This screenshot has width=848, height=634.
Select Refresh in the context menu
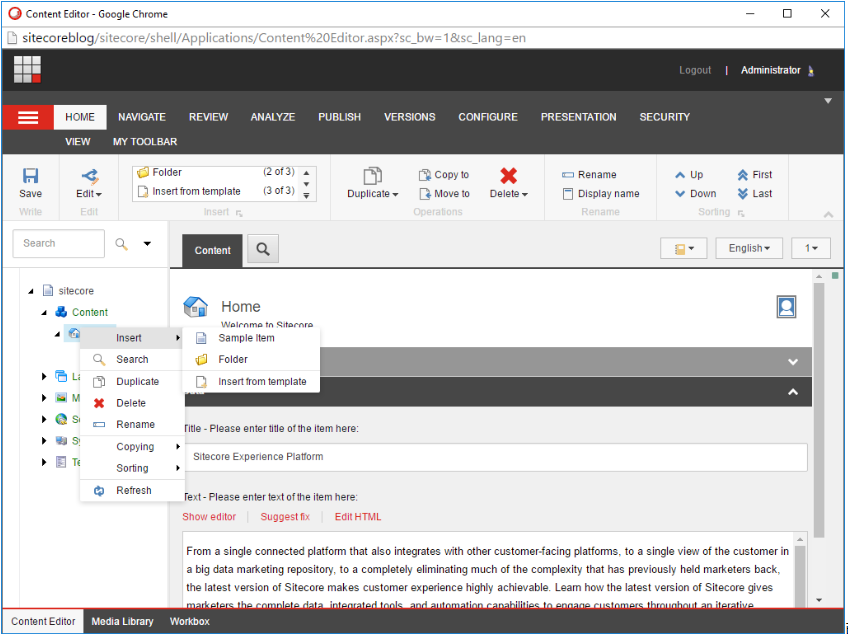point(132,491)
